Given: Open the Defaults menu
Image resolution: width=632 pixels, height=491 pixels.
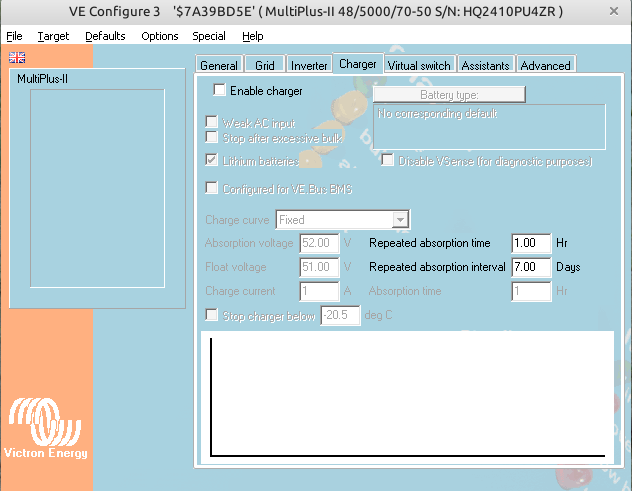Looking at the screenshot, I should (105, 36).
